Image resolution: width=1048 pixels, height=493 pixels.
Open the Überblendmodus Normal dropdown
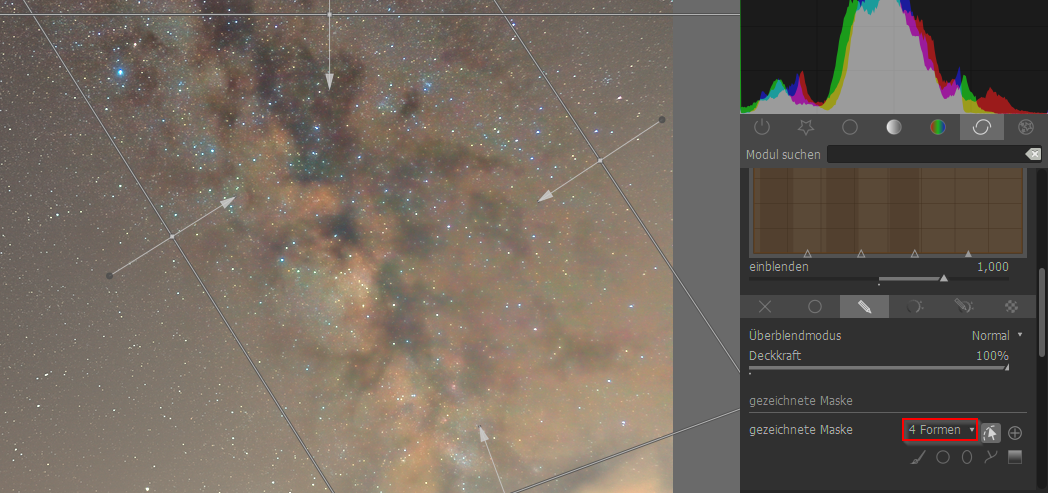click(x=997, y=335)
